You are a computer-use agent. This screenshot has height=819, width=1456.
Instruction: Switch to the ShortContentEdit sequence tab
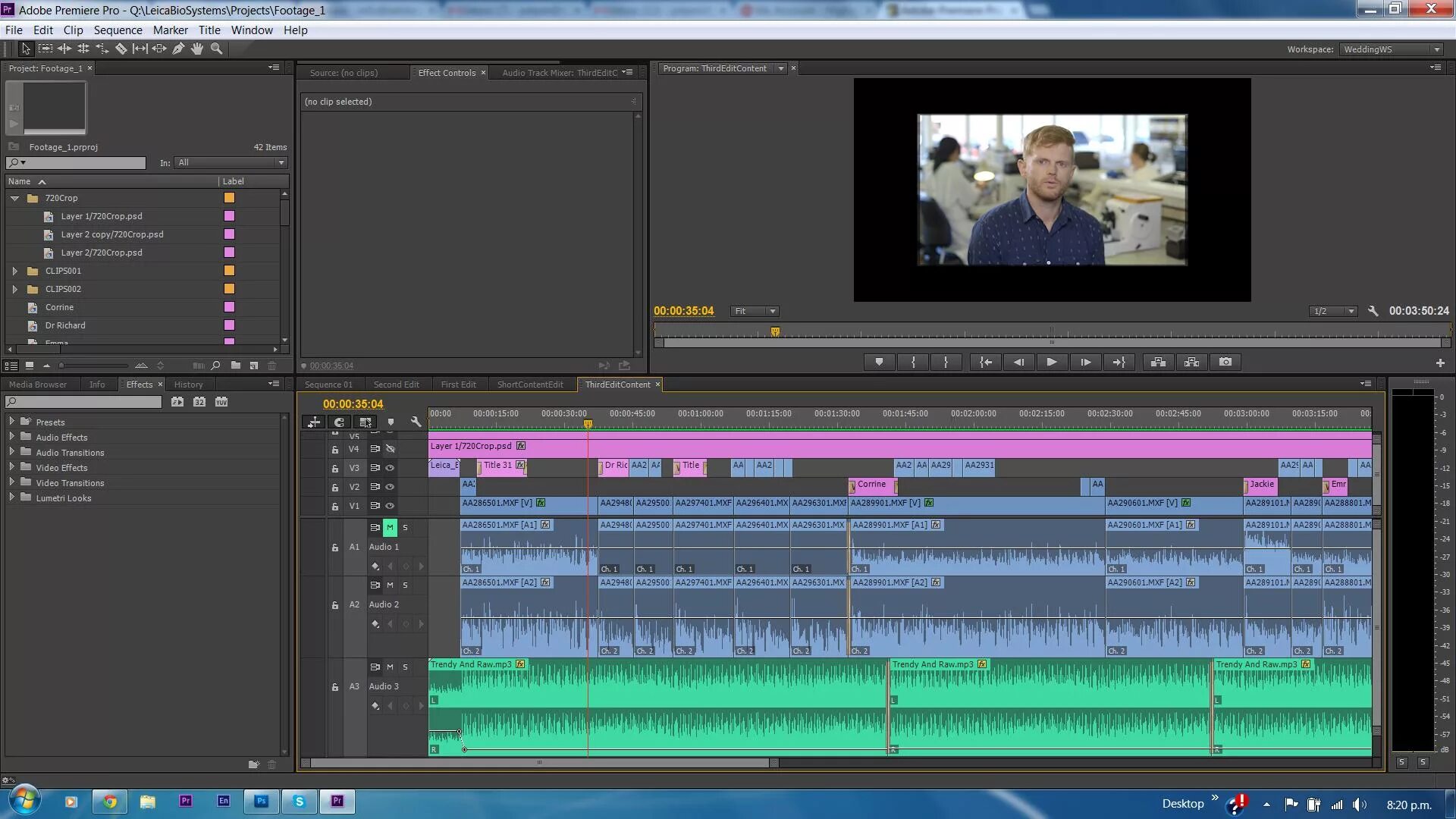(530, 384)
